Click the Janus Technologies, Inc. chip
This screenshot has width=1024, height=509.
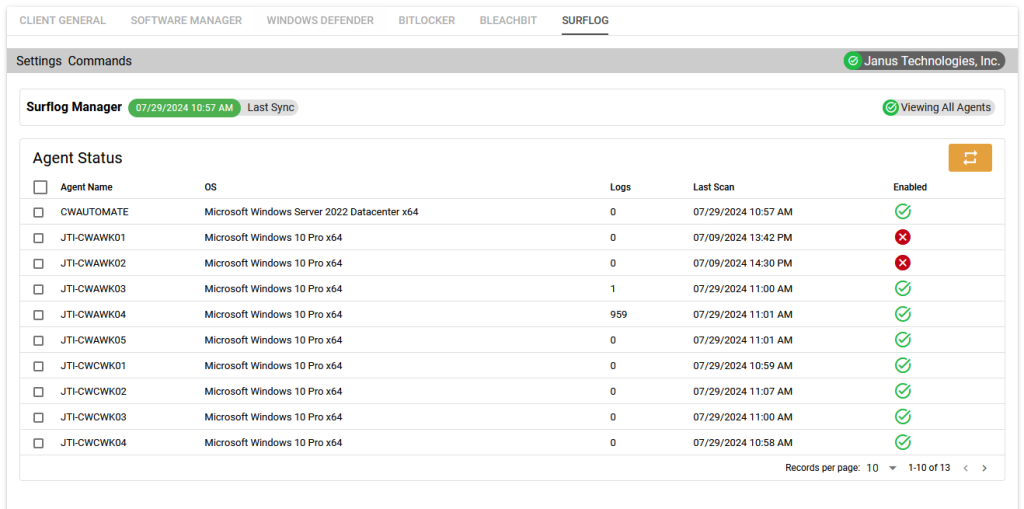(x=924, y=61)
